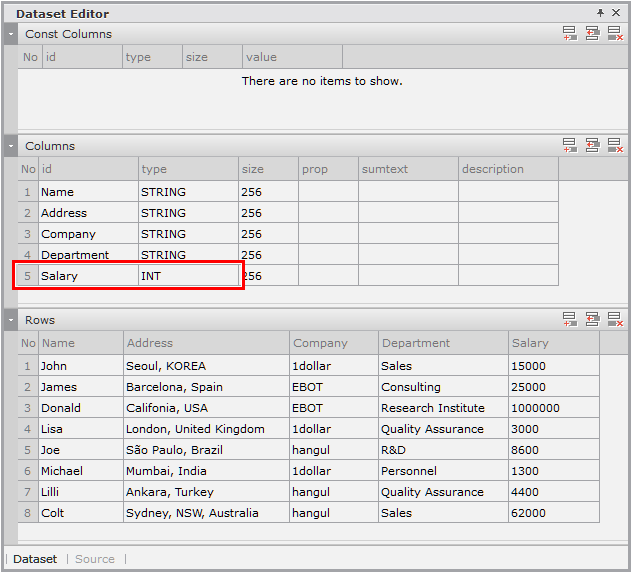Click delete row icon in Const Columns
The height and width of the screenshot is (573, 632).
tap(615, 34)
